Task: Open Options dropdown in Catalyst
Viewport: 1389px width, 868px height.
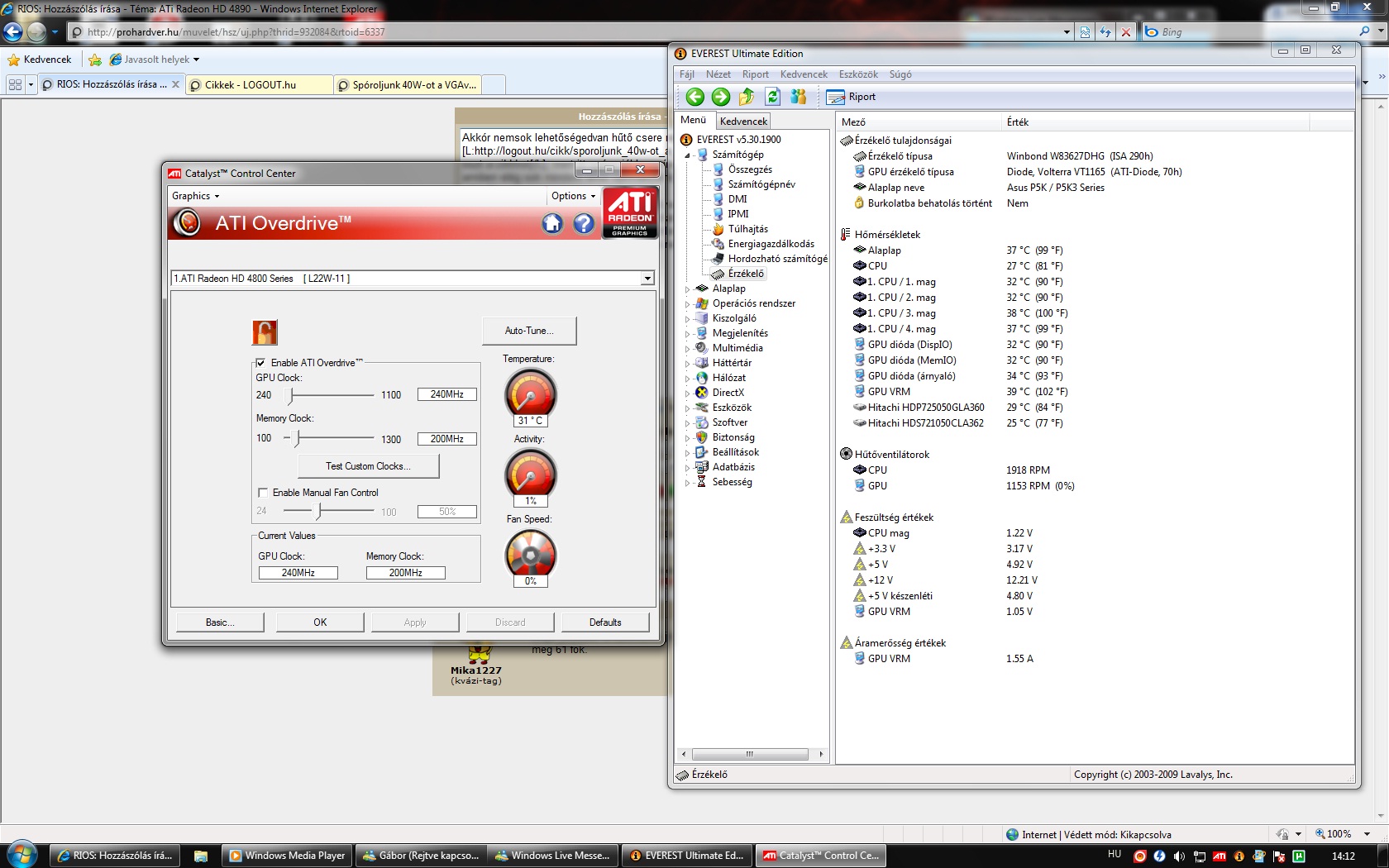Action: pyautogui.click(x=573, y=196)
